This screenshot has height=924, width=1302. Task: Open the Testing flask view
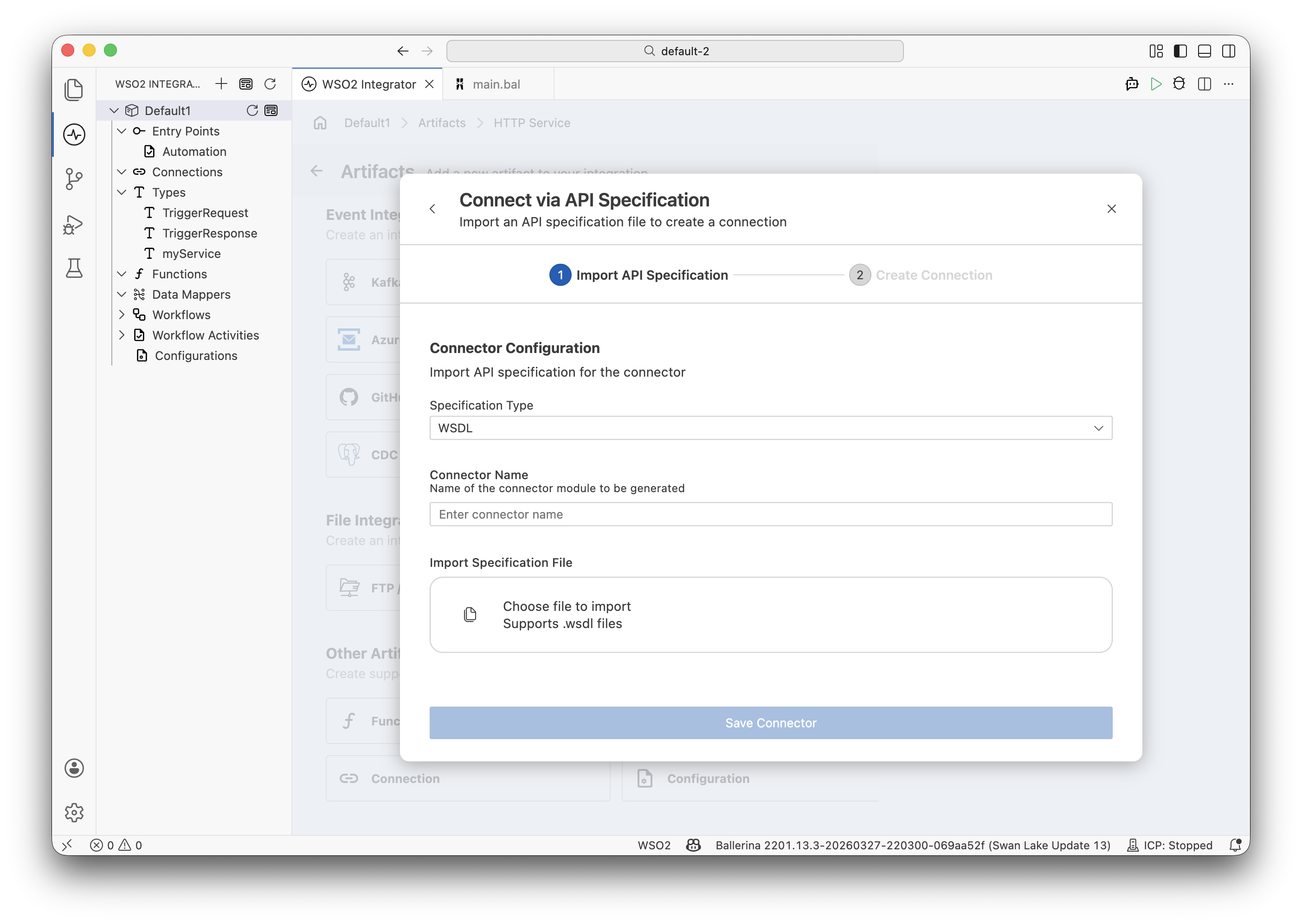point(74,268)
